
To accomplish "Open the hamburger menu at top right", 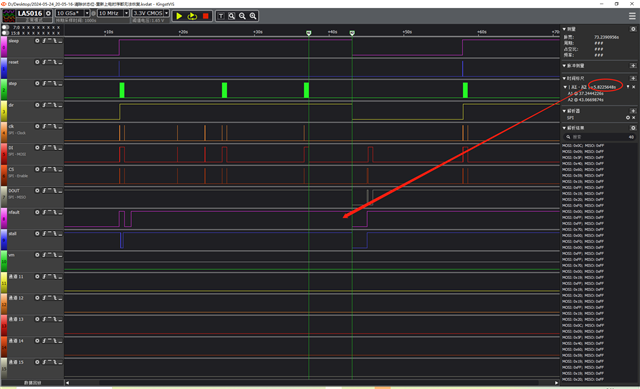I will [x=632, y=16].
